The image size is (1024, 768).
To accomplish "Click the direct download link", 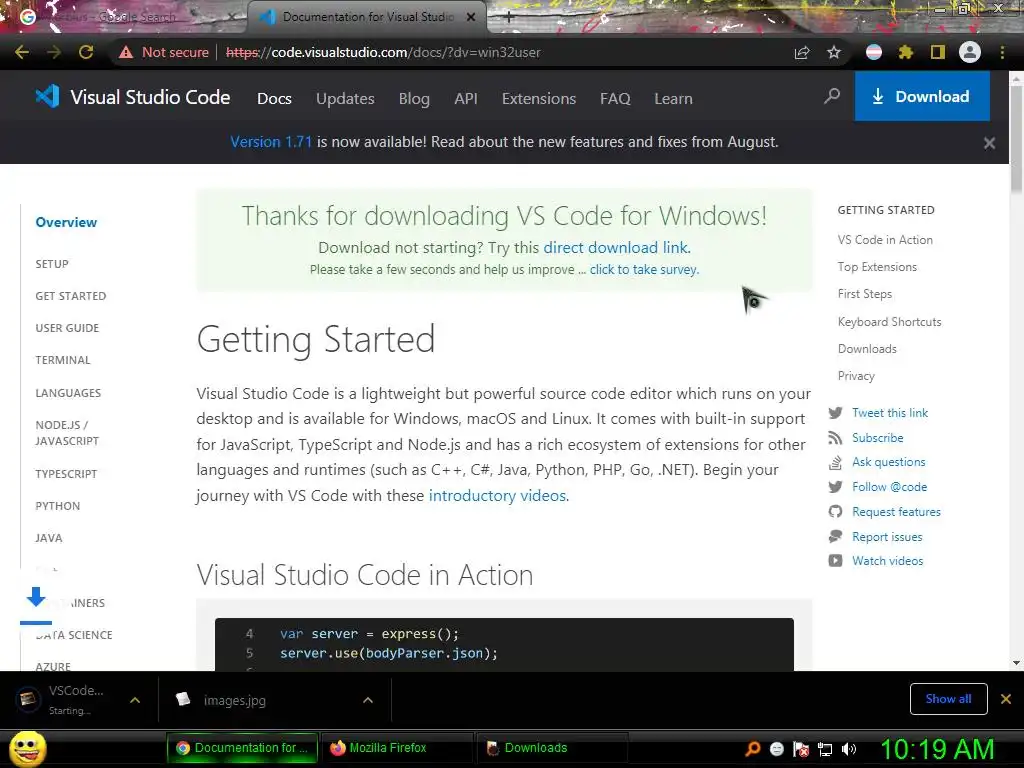I will point(617,248).
